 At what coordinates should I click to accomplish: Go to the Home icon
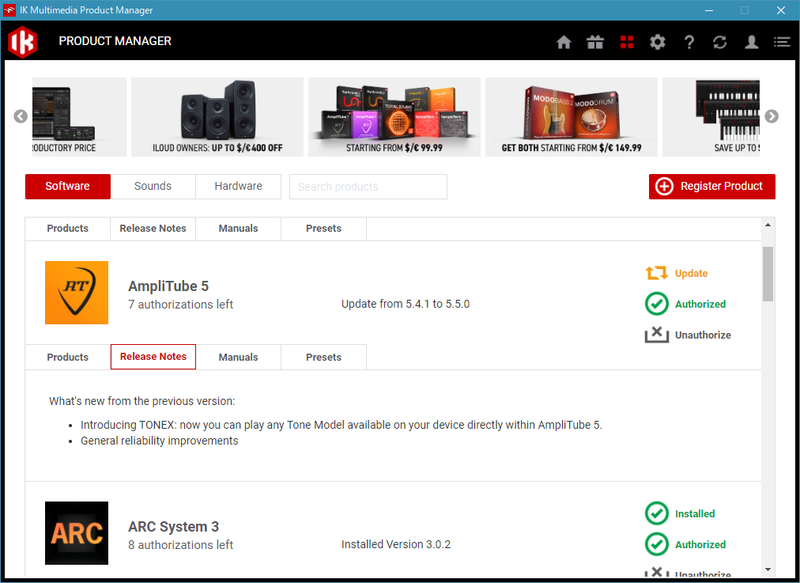tap(564, 42)
